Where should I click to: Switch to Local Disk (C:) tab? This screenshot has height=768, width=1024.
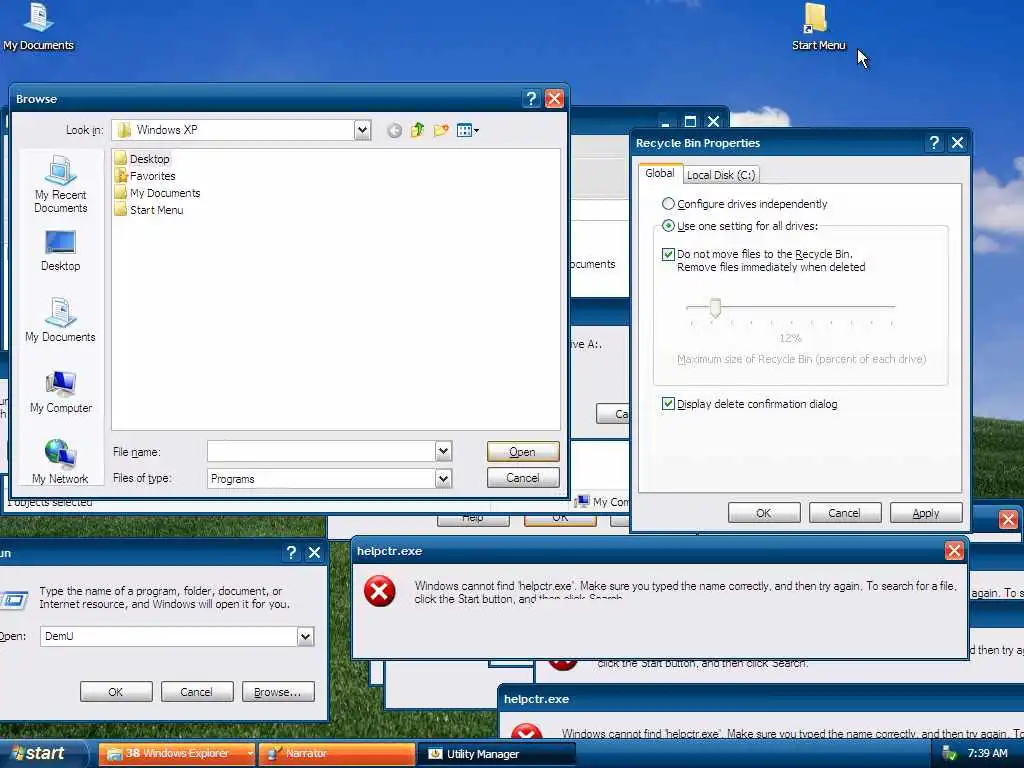click(721, 175)
